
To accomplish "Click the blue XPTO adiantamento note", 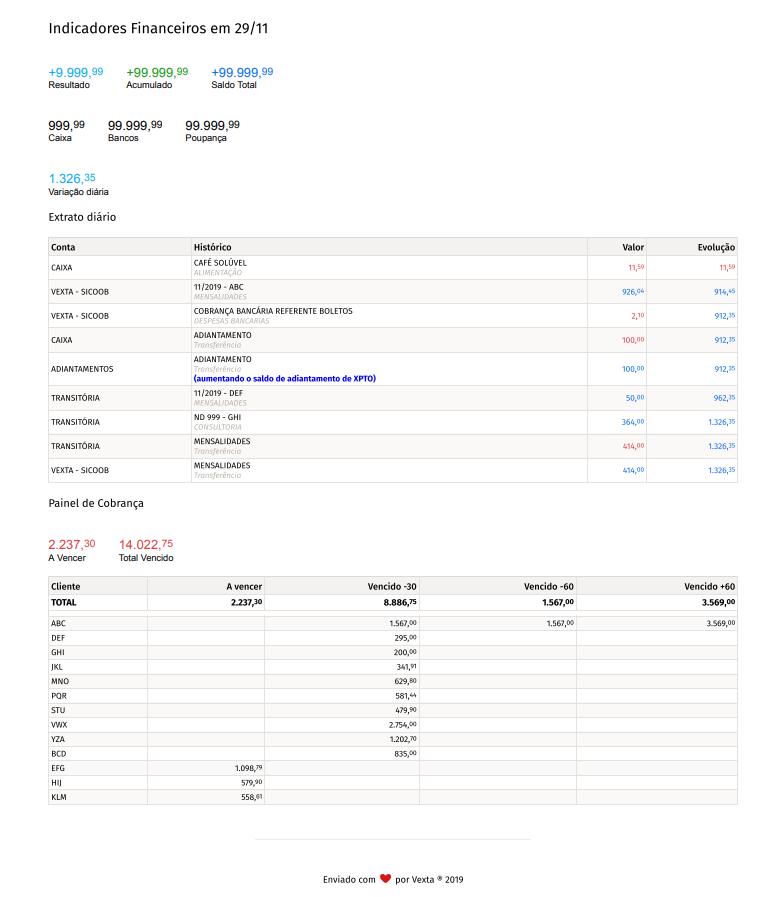I will [x=285, y=378].
